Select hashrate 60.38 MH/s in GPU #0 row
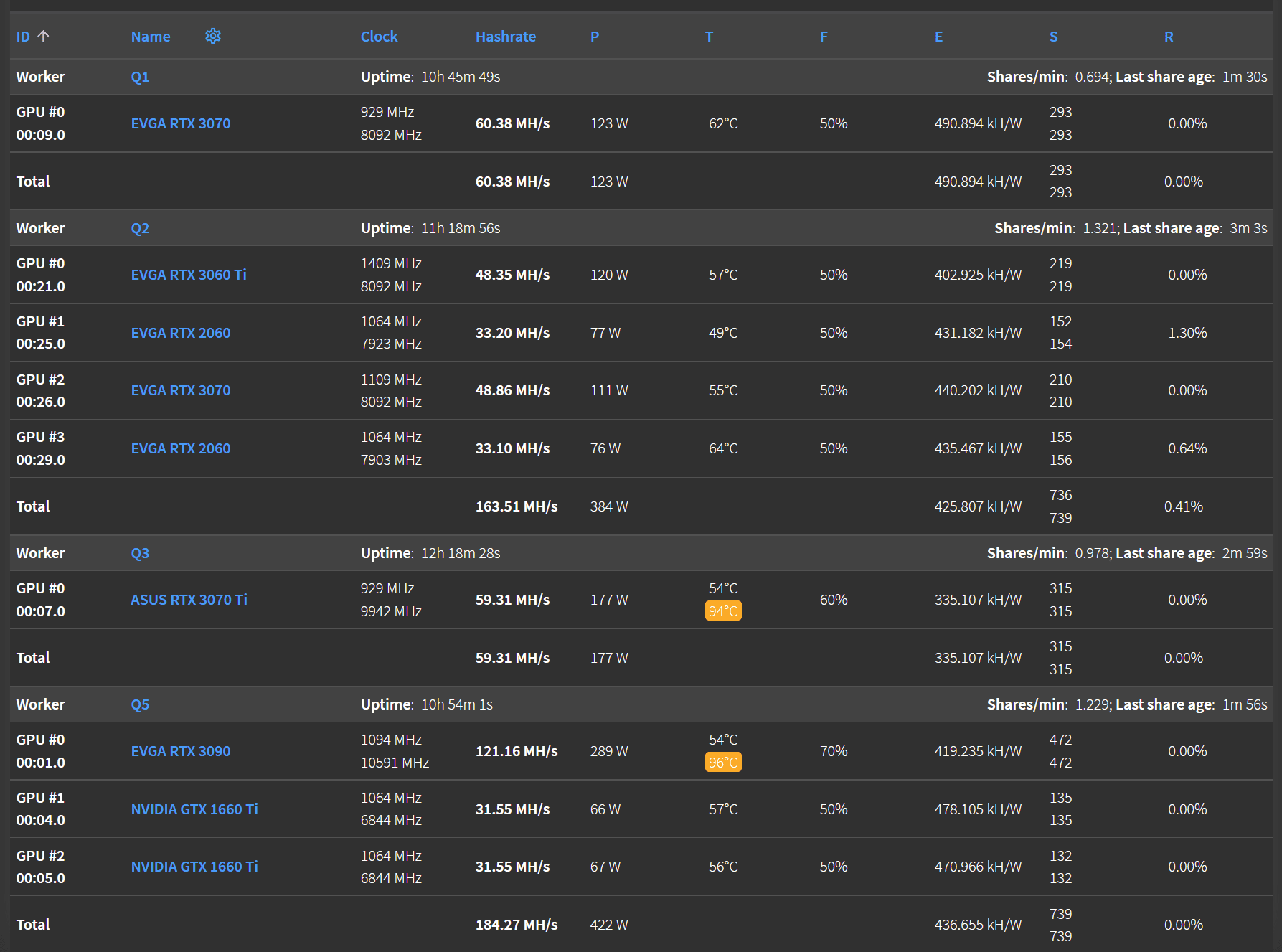Viewport: 1282px width, 952px height. click(512, 123)
